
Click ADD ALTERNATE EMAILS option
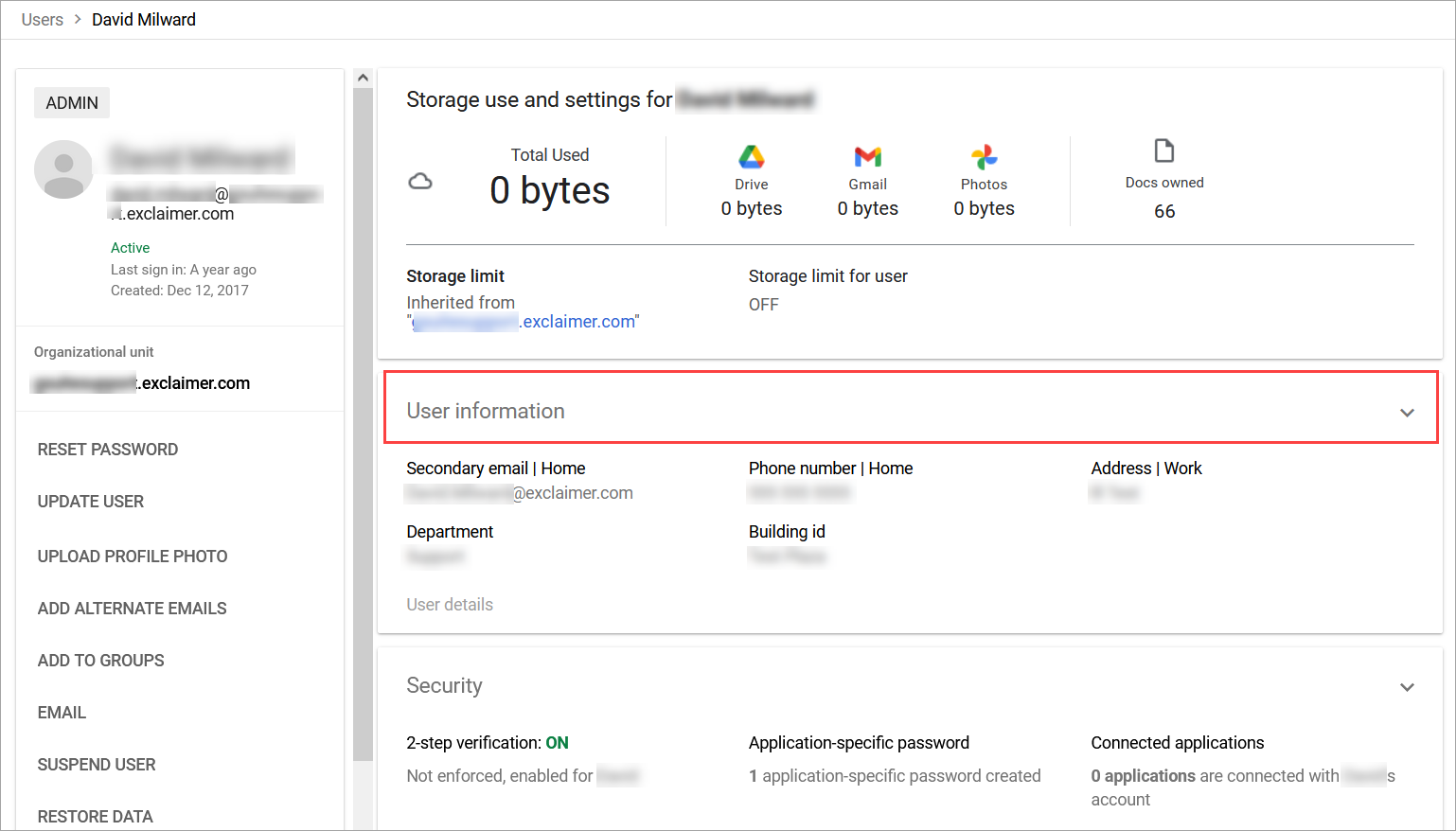tap(133, 609)
